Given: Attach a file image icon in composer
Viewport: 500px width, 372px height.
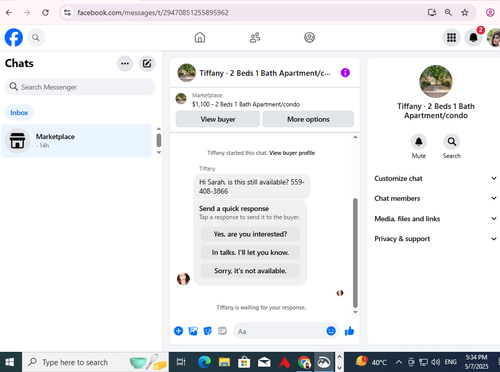Looking at the screenshot, I should pyautogui.click(x=193, y=331).
